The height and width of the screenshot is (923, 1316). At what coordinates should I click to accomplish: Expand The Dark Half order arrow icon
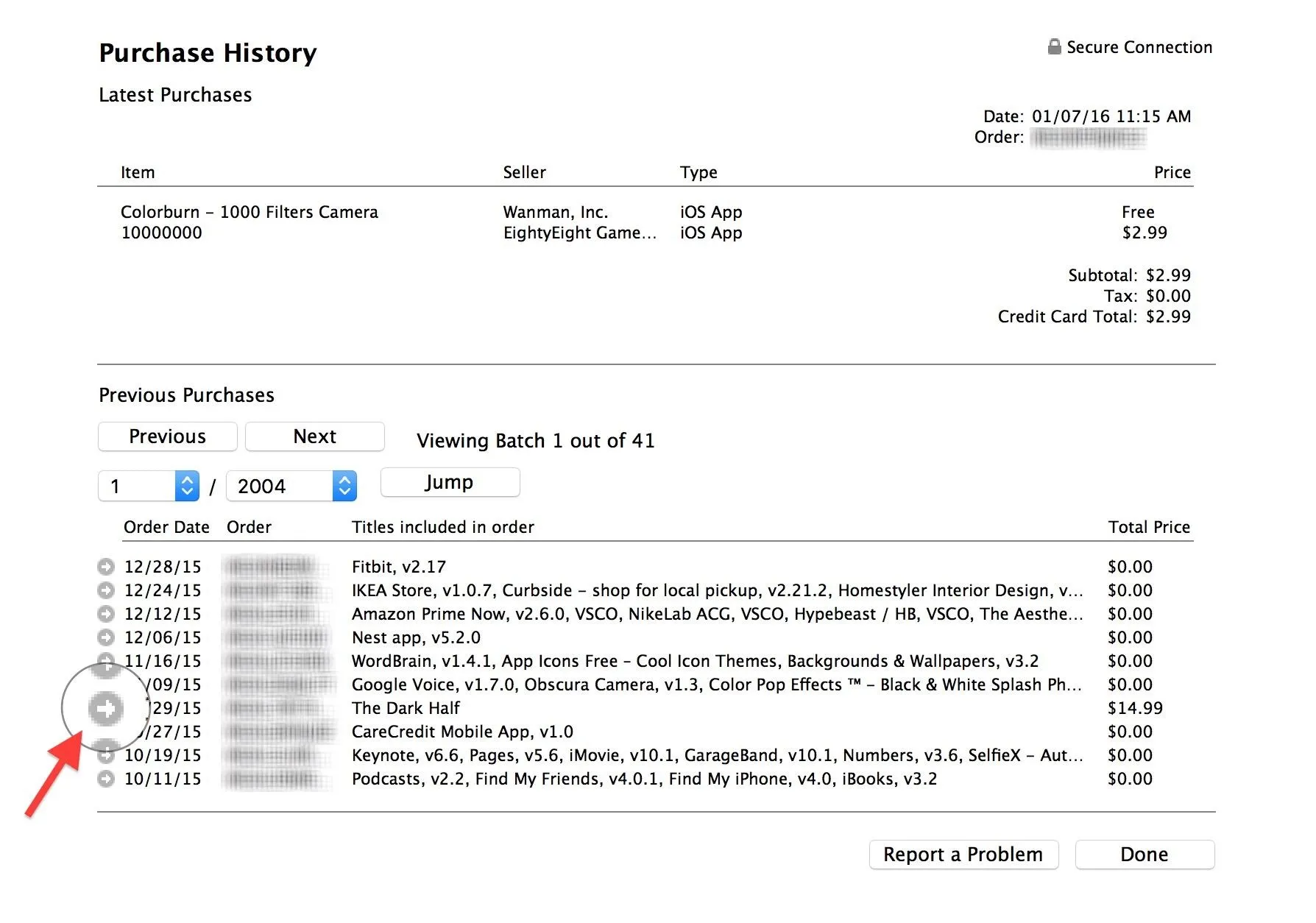coord(106,708)
